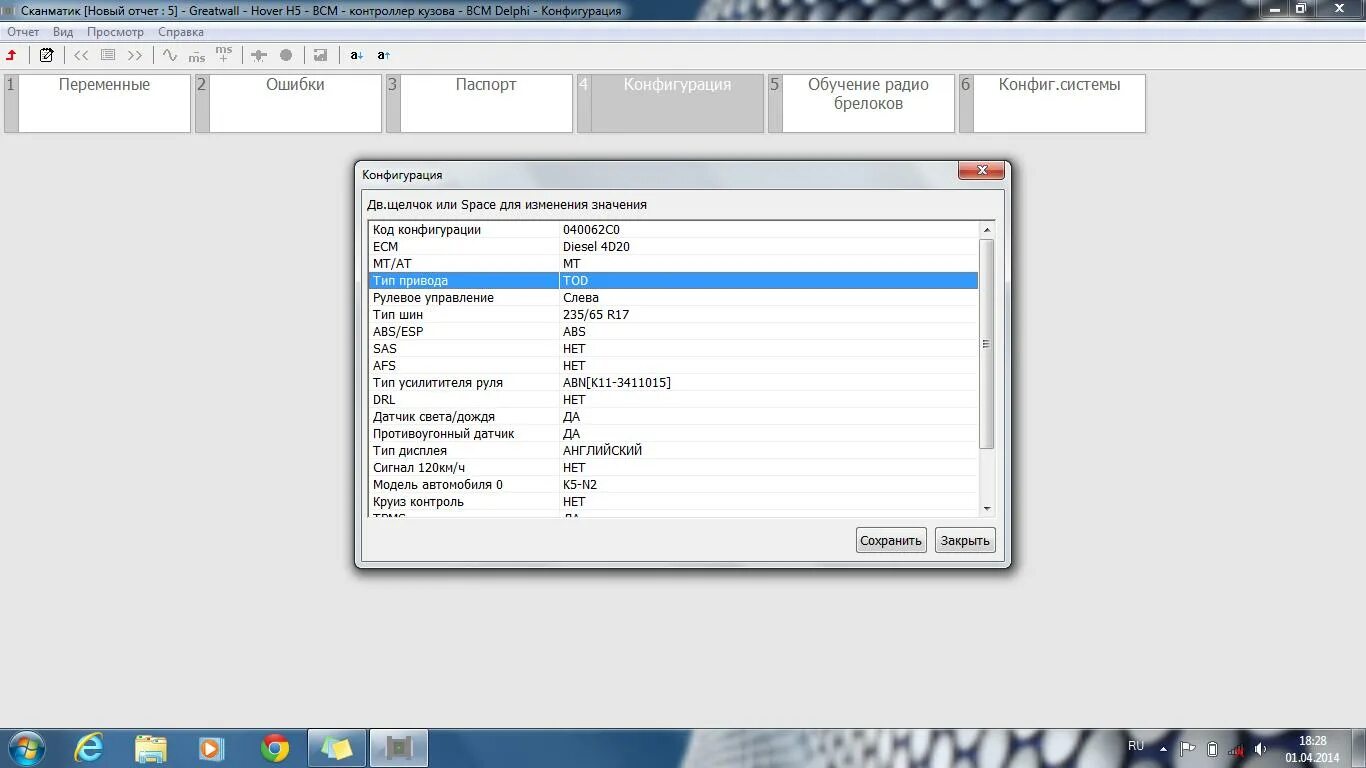Select the Сигнал 120км/ч row

pyautogui.click(x=673, y=468)
